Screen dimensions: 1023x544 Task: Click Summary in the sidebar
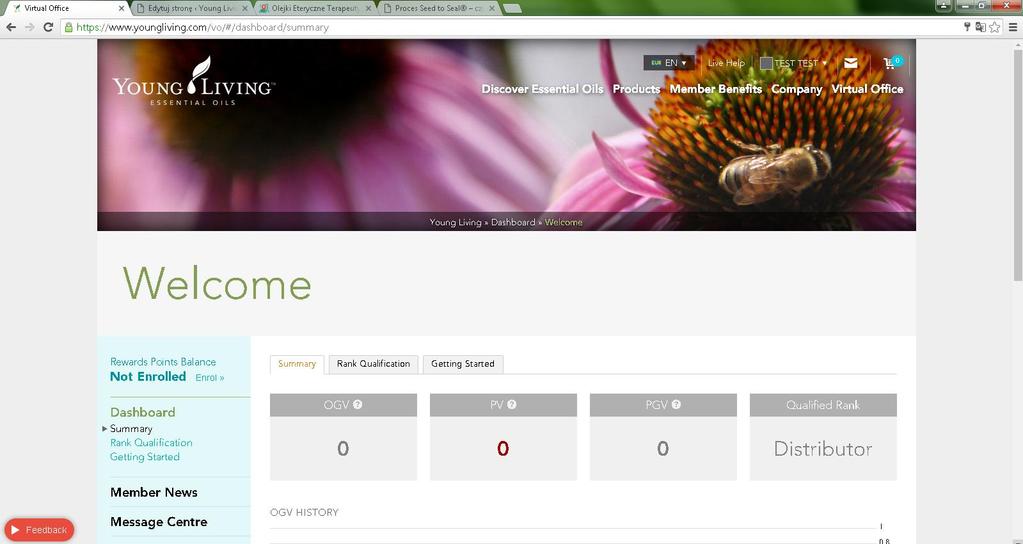coord(131,429)
